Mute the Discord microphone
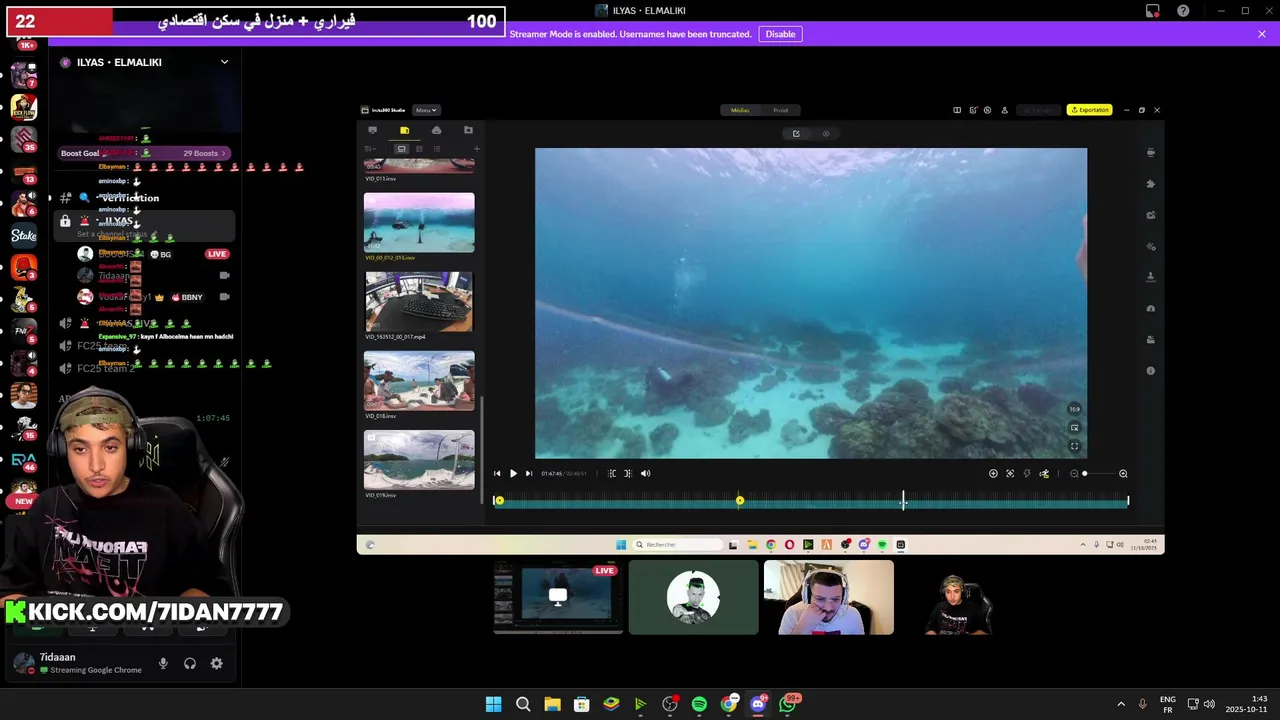Screen dimensions: 1280x720 coord(163,664)
